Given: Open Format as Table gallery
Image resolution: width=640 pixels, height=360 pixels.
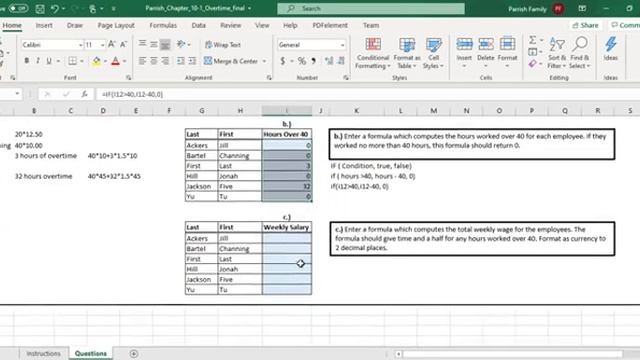Looking at the screenshot, I should coord(407,53).
